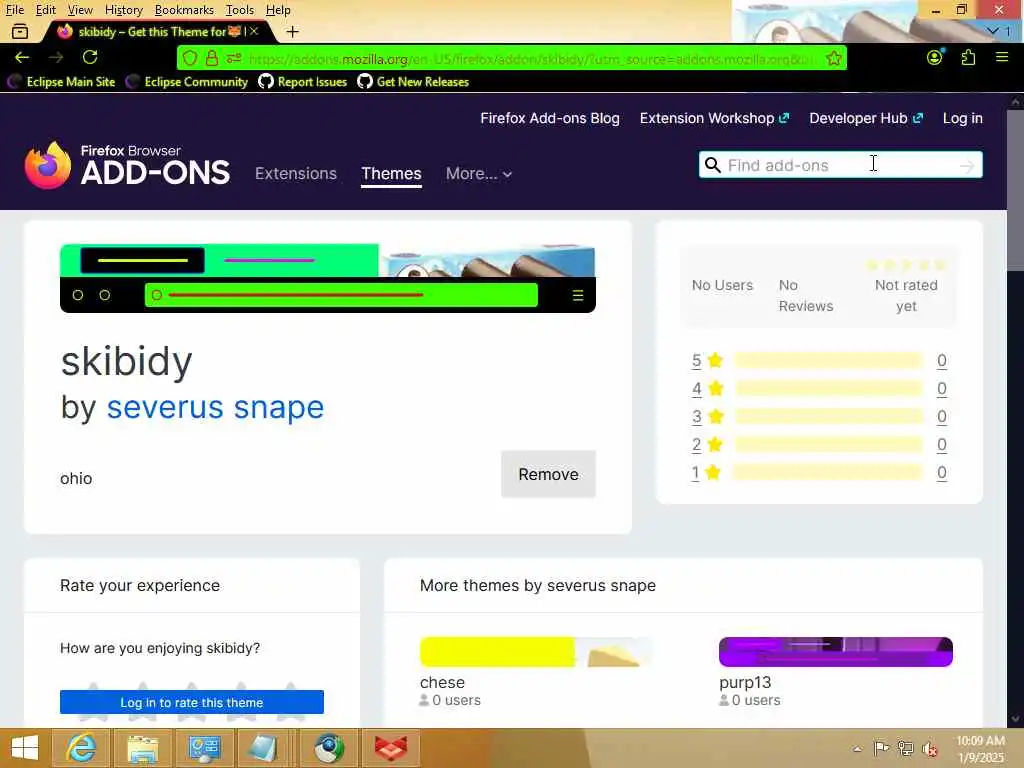Viewport: 1024px width, 768px height.
Task: Go back to the previous page
Action: (22, 57)
